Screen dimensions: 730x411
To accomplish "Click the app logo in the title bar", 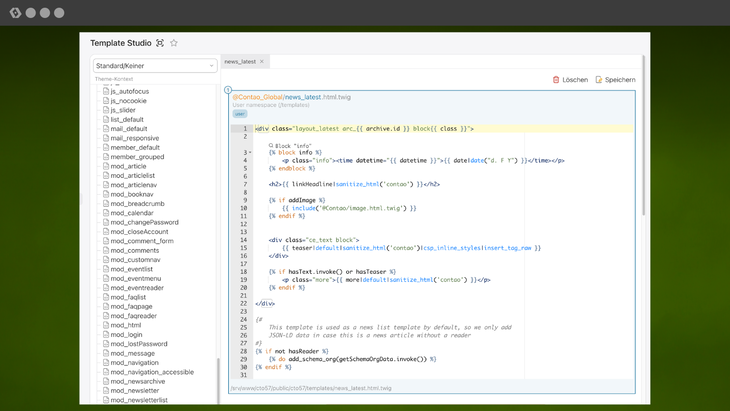I will tap(15, 13).
